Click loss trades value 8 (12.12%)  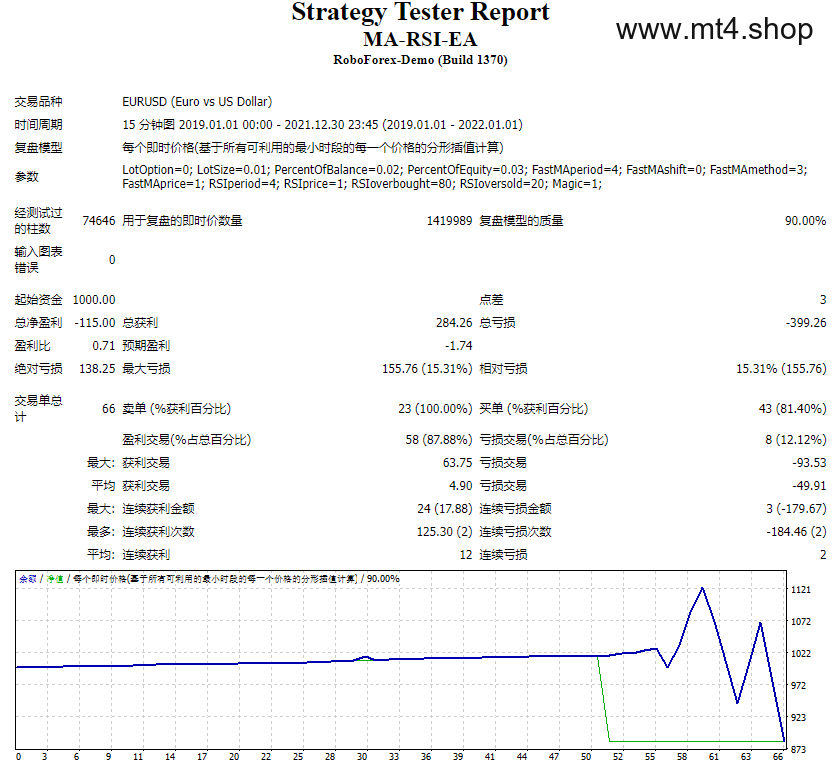pyautogui.click(x=796, y=440)
